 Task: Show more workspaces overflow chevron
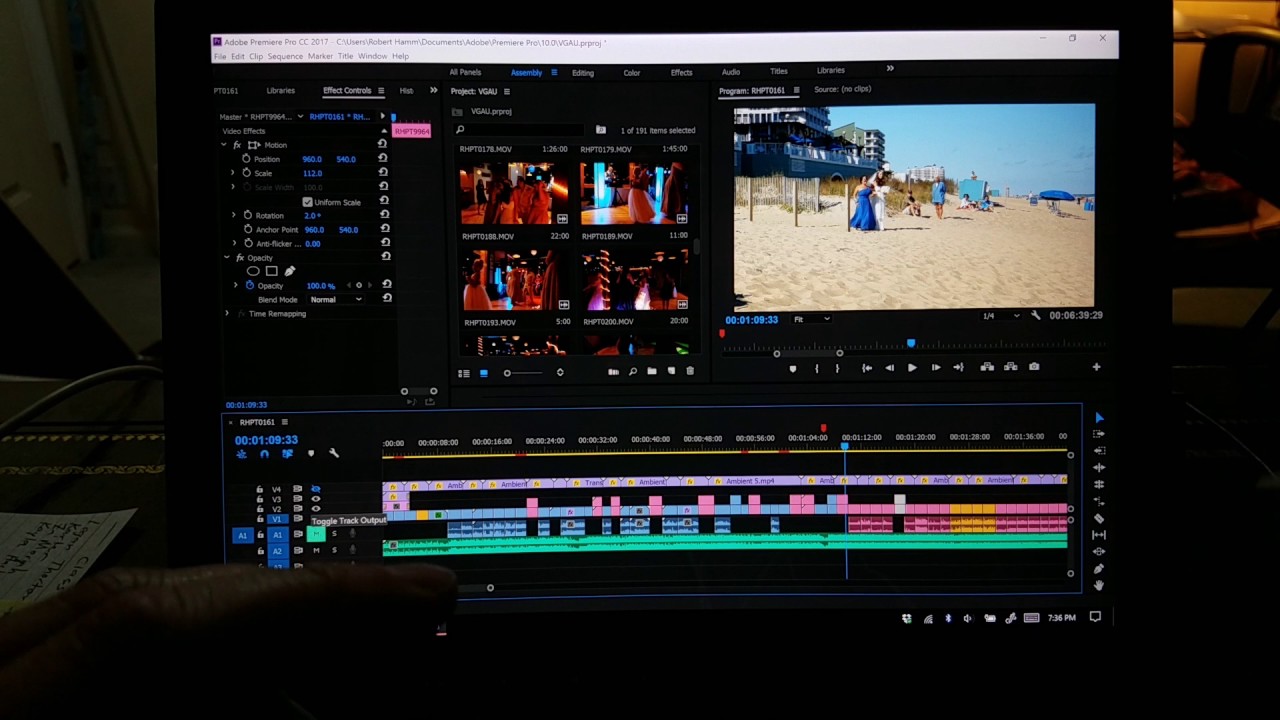890,69
